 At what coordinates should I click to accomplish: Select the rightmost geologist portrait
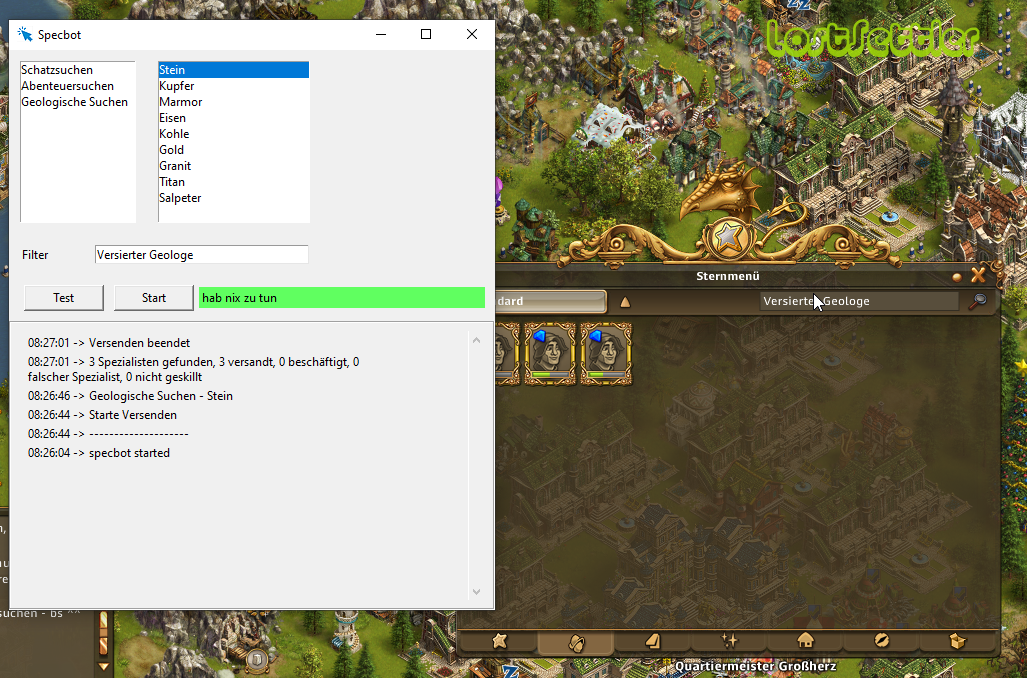click(606, 352)
